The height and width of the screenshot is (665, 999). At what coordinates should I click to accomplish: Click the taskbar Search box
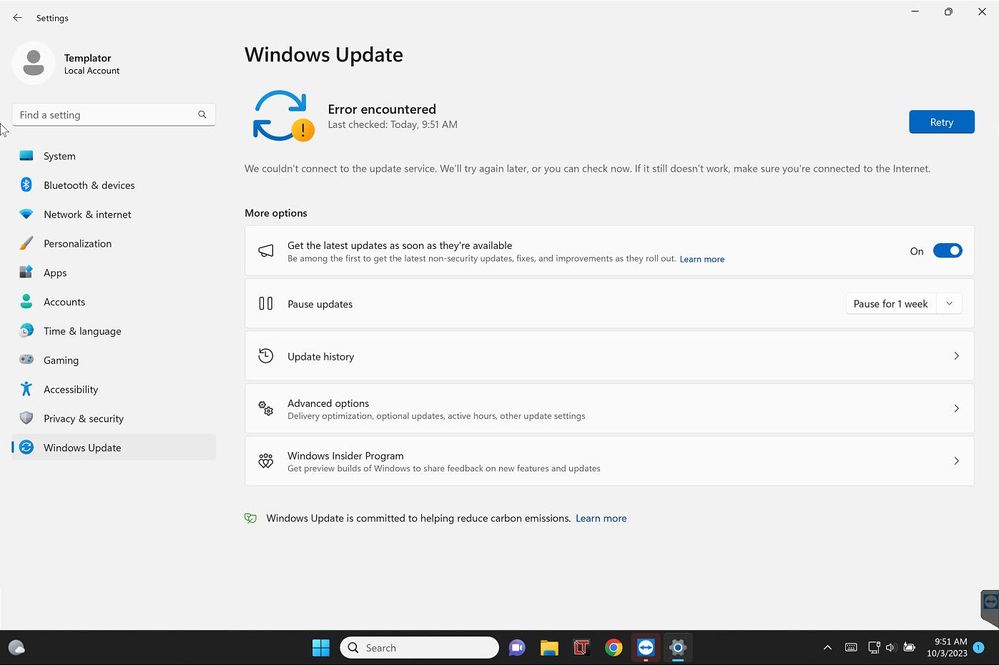point(419,648)
